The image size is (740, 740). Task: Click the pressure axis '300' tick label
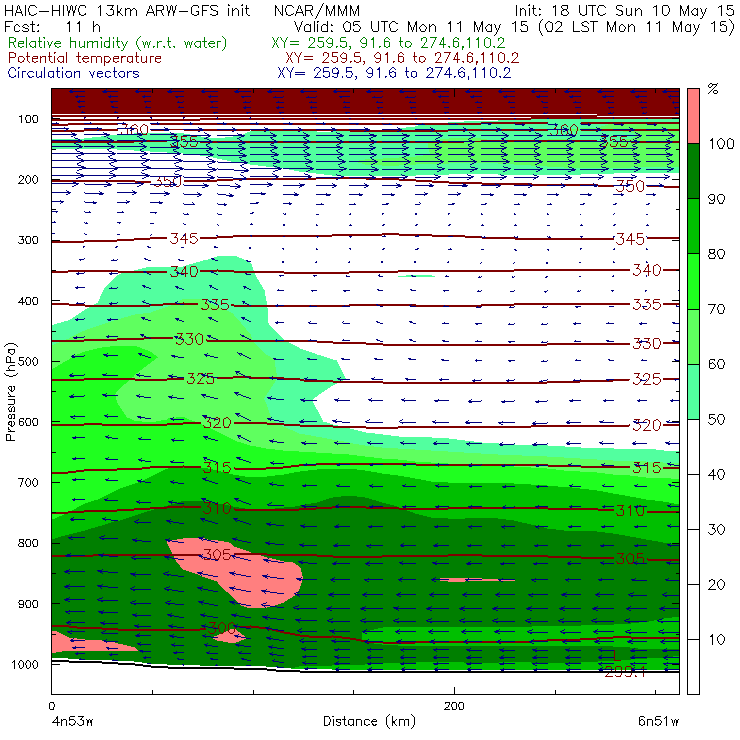coord(28,240)
